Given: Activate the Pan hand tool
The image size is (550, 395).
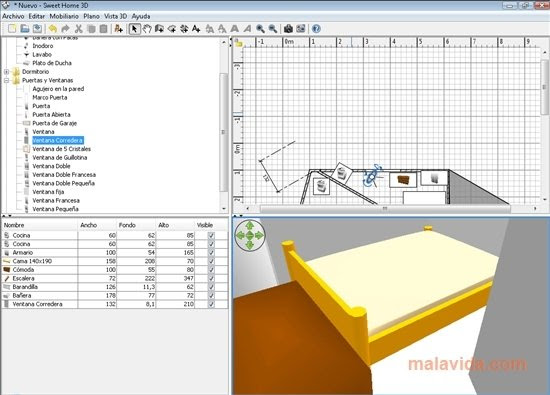Looking at the screenshot, I should click(147, 29).
